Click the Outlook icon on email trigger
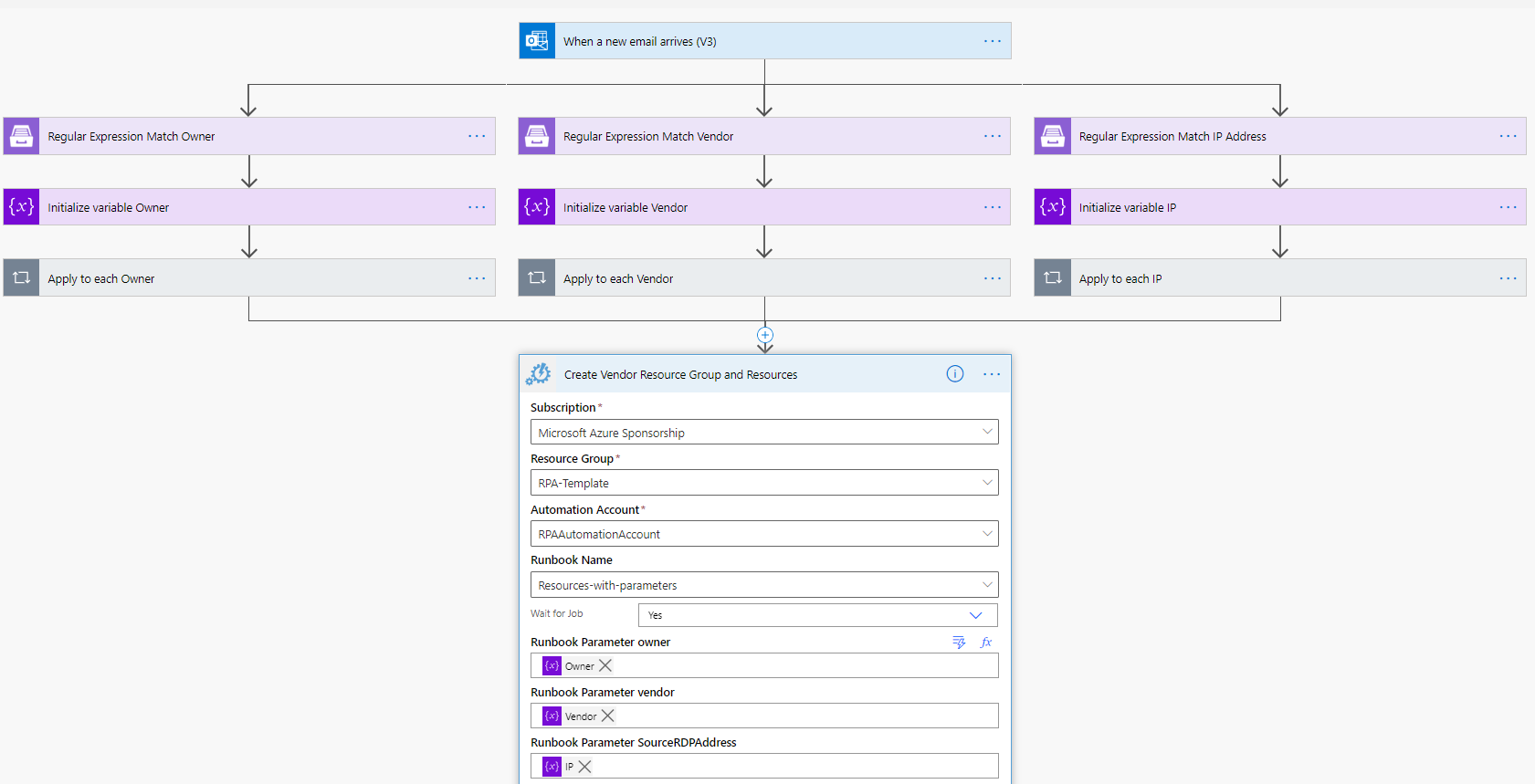Screen dimensions: 1535x784 (537, 41)
